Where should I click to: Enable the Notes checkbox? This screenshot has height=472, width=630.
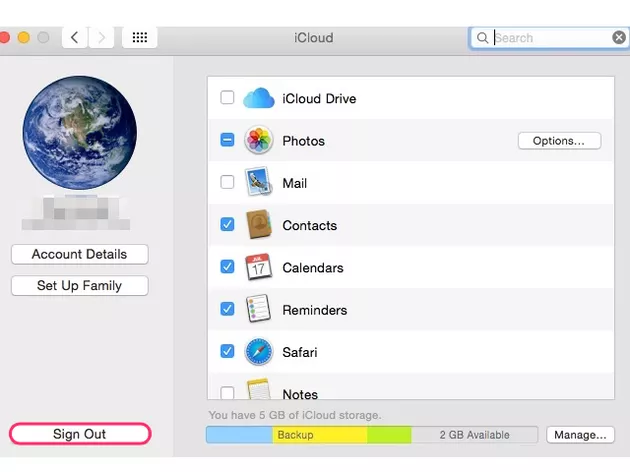point(227,392)
